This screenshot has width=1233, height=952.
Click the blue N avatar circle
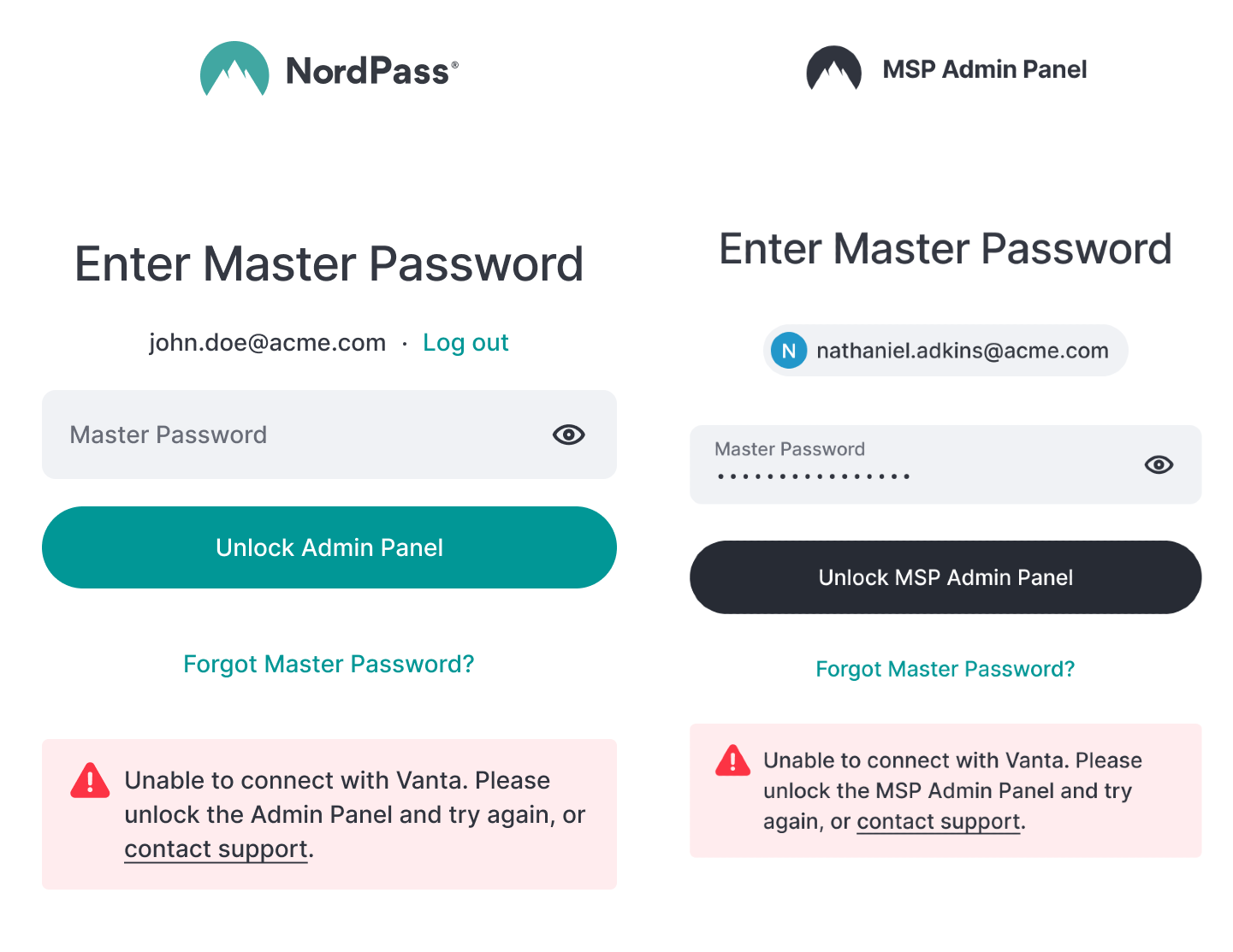click(x=789, y=351)
